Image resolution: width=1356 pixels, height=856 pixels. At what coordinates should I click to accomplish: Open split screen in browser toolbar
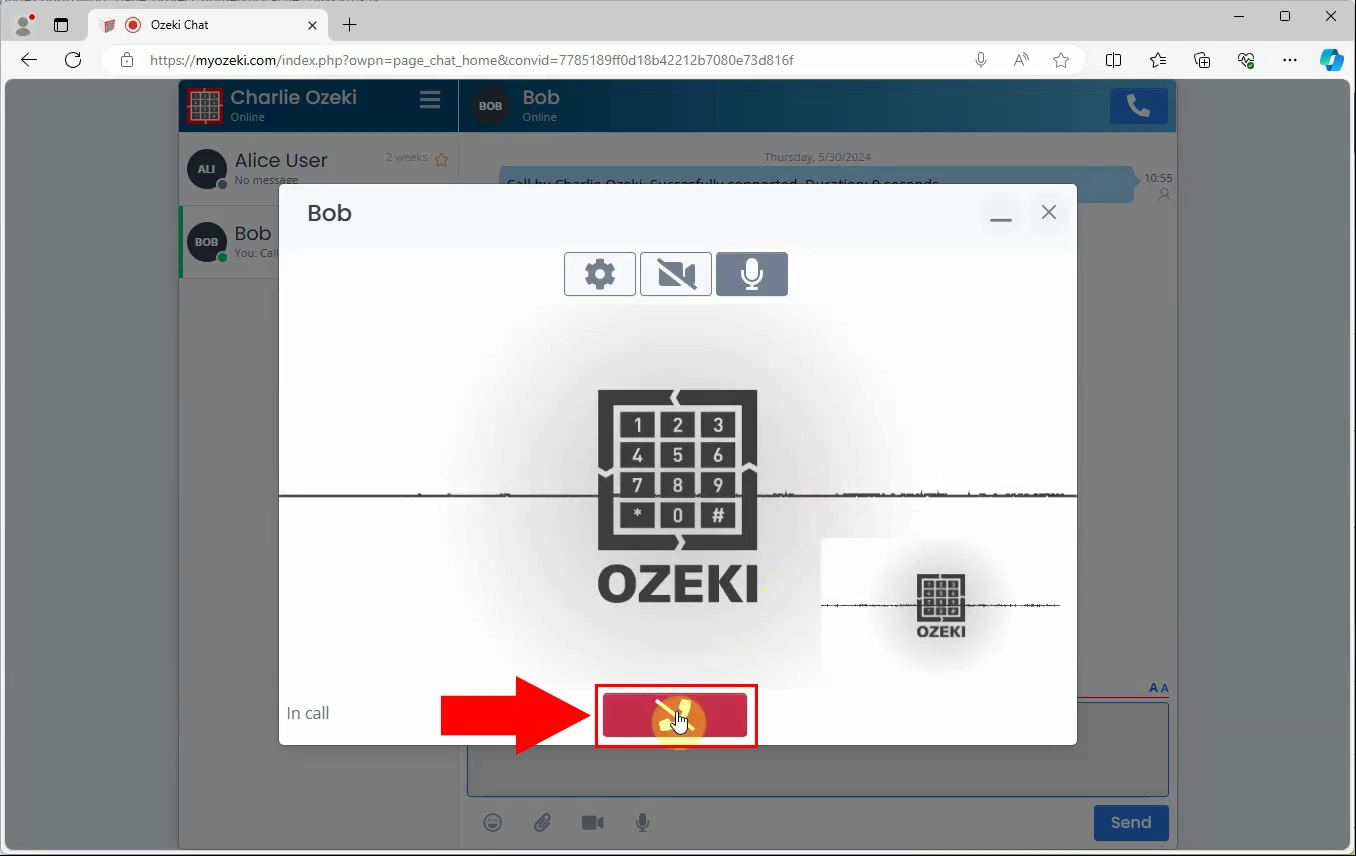[1113, 60]
